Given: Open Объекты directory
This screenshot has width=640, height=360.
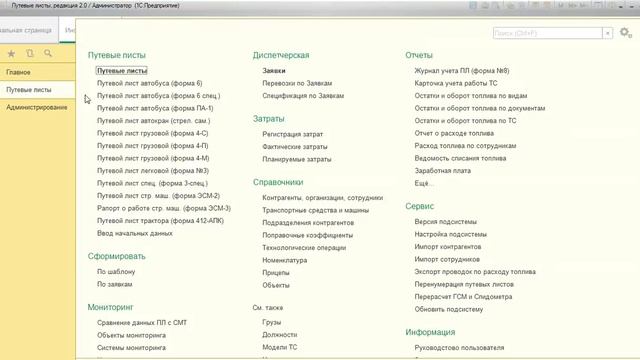Looking at the screenshot, I should (x=276, y=285).
